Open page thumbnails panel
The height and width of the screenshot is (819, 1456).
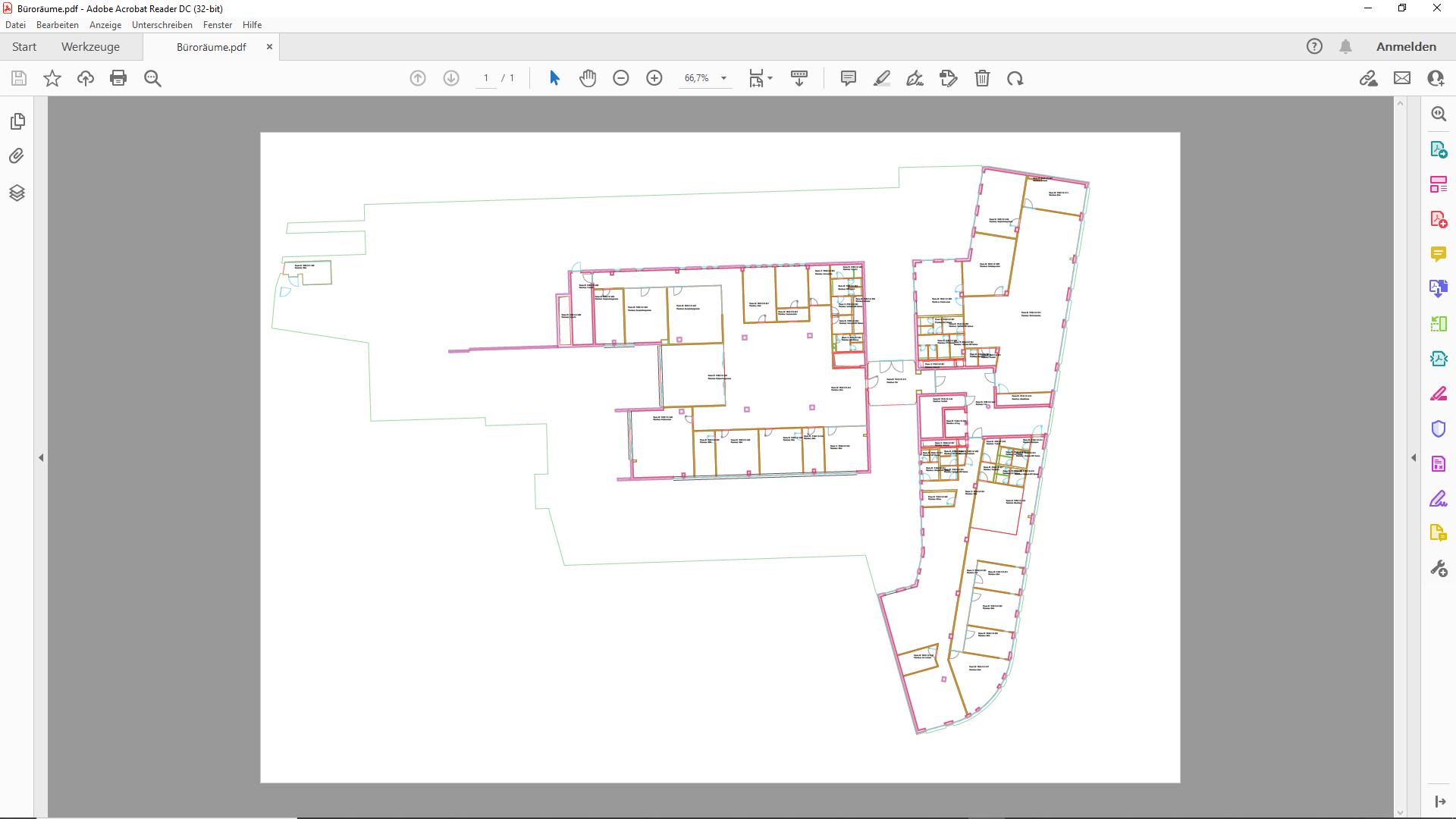pyautogui.click(x=17, y=121)
